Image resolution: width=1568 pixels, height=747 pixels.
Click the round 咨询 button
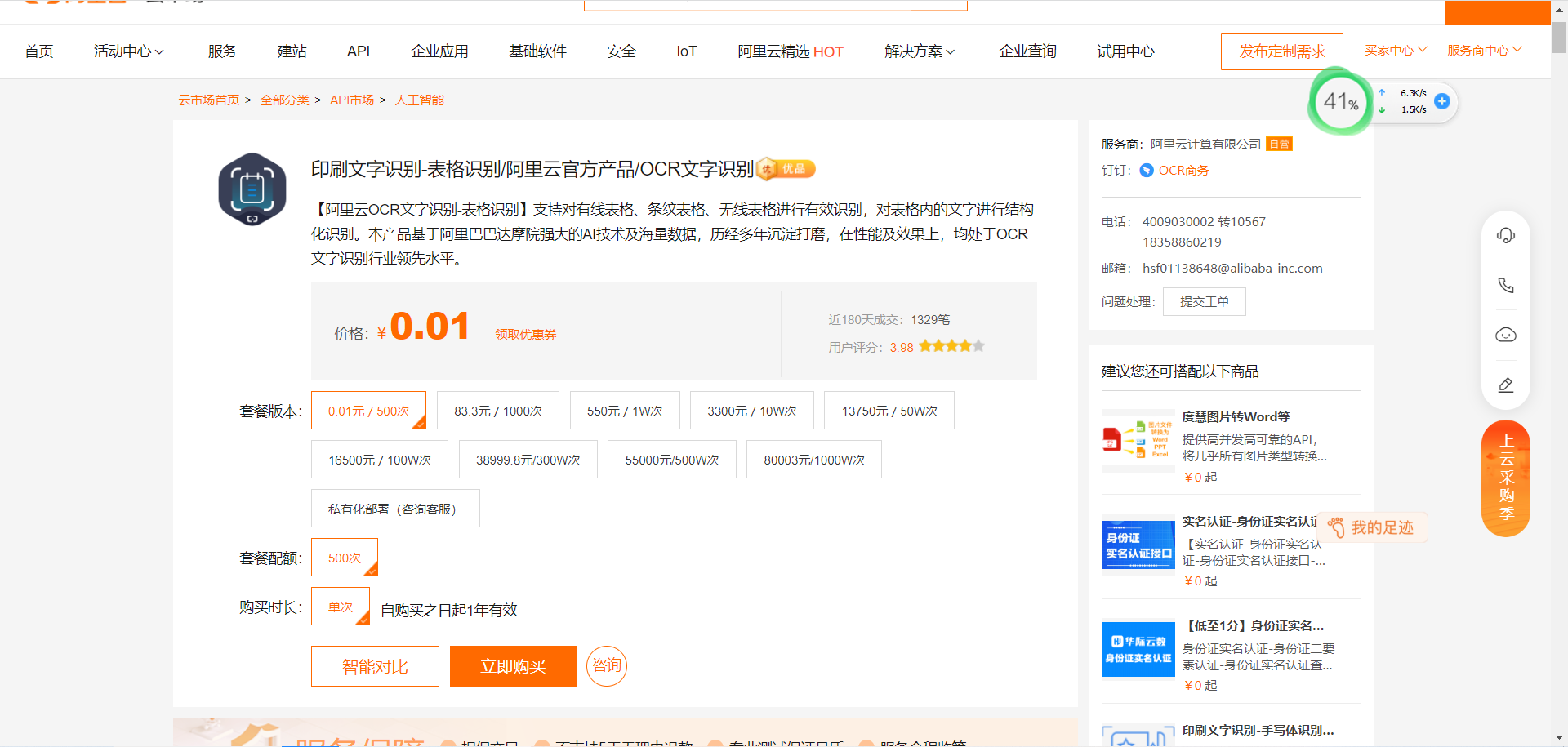click(607, 665)
